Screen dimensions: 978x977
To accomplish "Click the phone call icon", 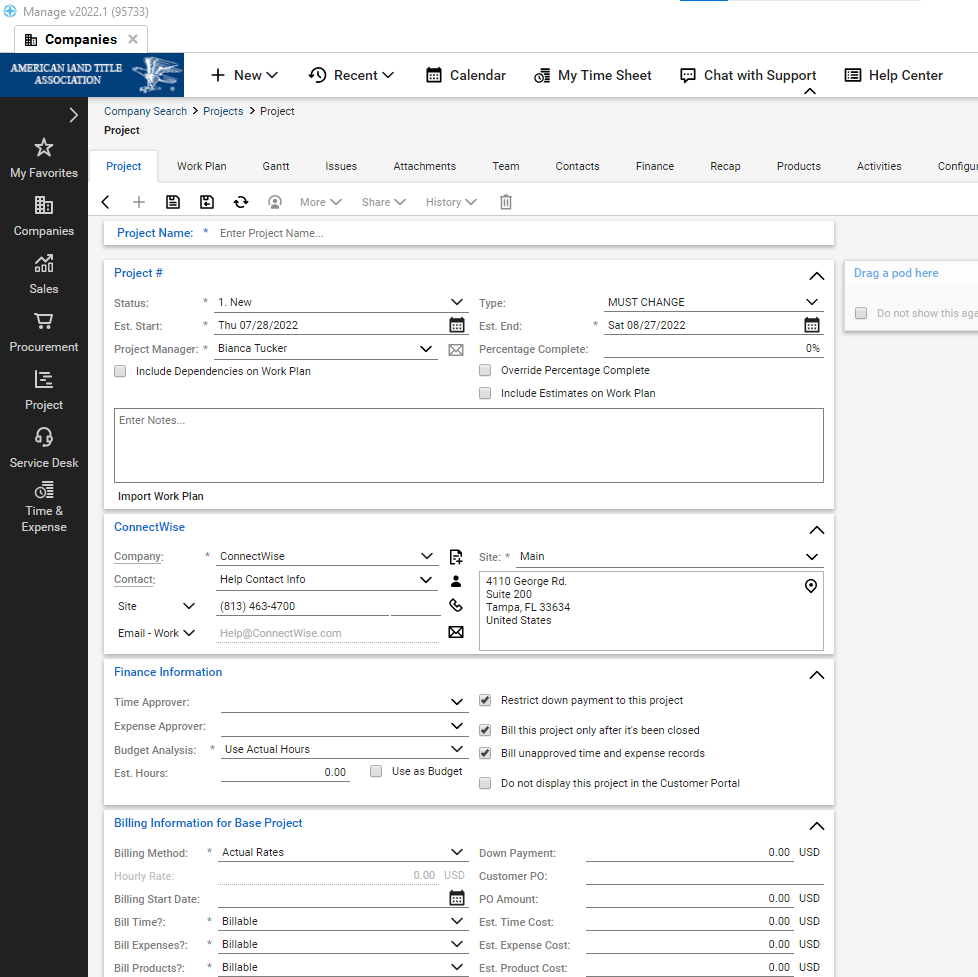I will [x=456, y=605].
